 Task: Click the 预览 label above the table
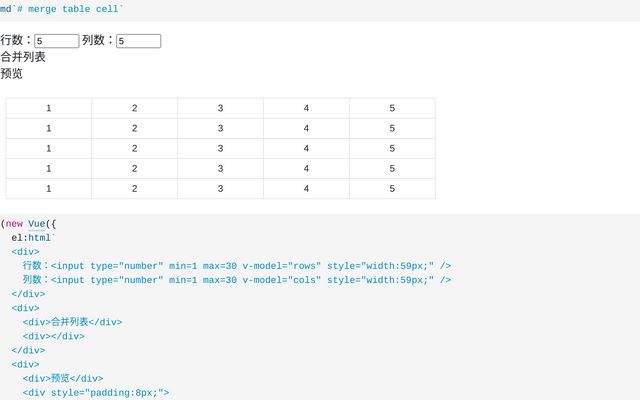[11, 73]
